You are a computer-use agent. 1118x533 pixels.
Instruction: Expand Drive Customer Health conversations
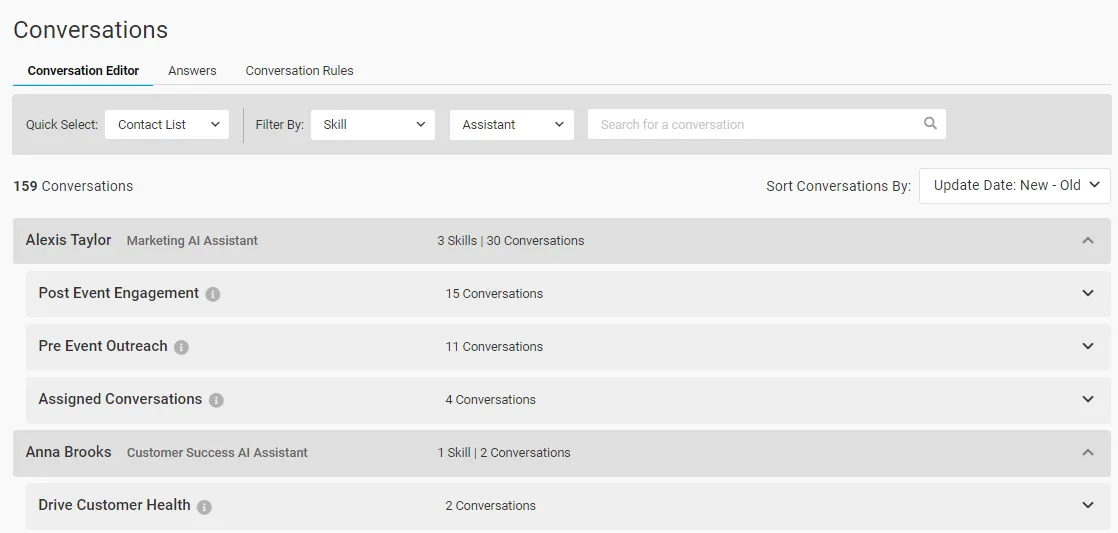[x=1087, y=505]
